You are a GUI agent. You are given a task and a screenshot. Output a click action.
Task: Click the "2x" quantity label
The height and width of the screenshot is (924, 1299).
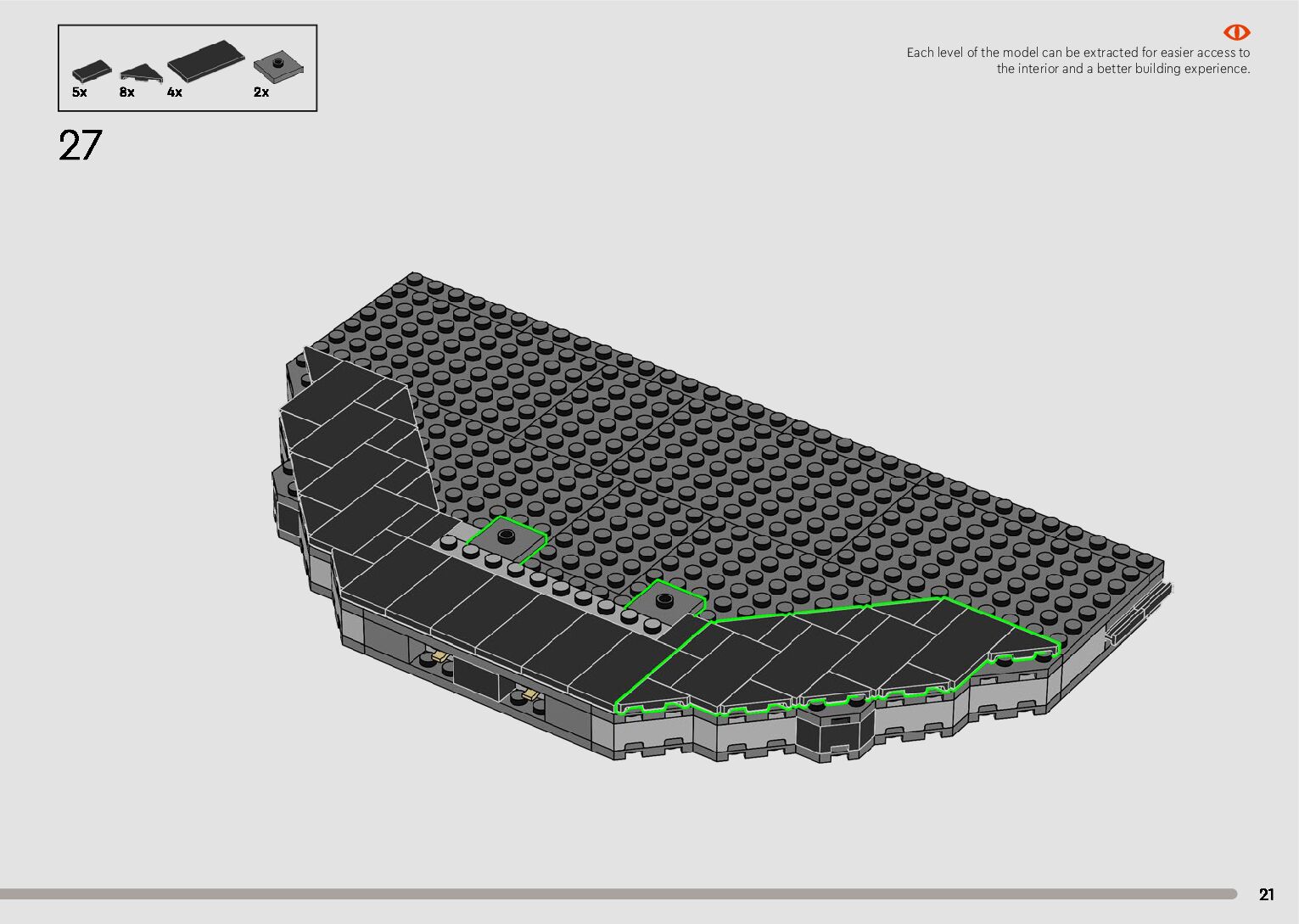point(261,92)
